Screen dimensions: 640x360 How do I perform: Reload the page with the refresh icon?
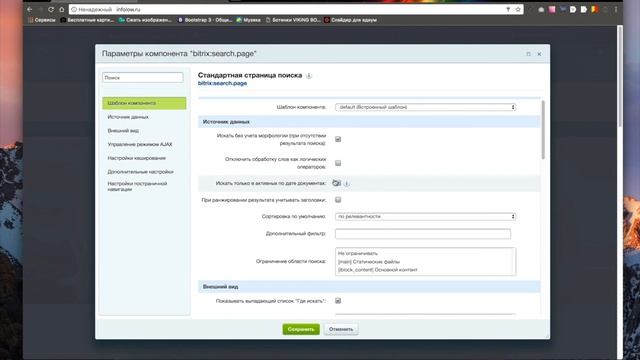[51, 9]
